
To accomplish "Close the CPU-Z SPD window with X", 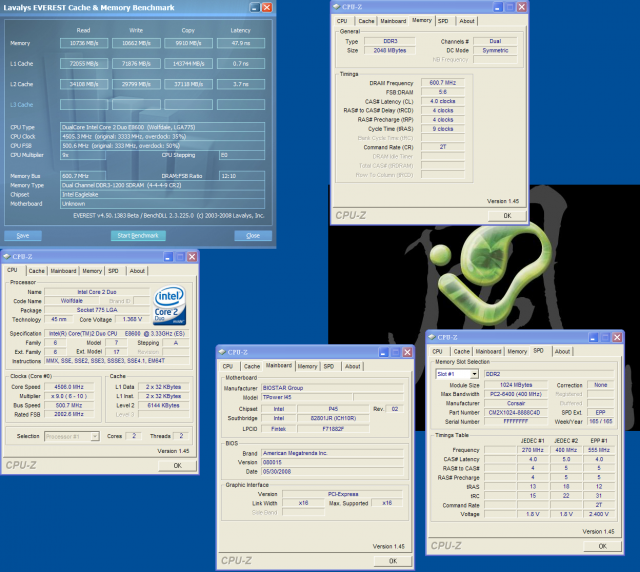I will (x=617, y=337).
